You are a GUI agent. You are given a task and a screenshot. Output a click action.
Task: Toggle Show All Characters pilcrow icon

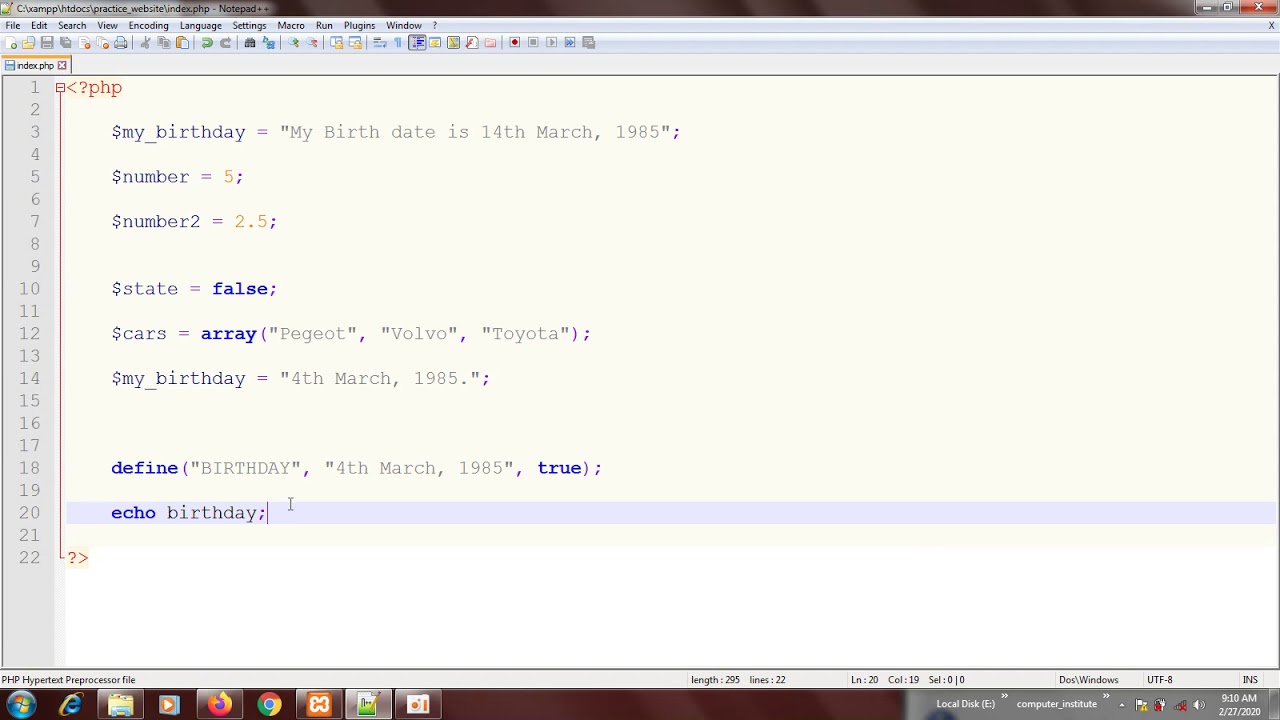point(398,42)
